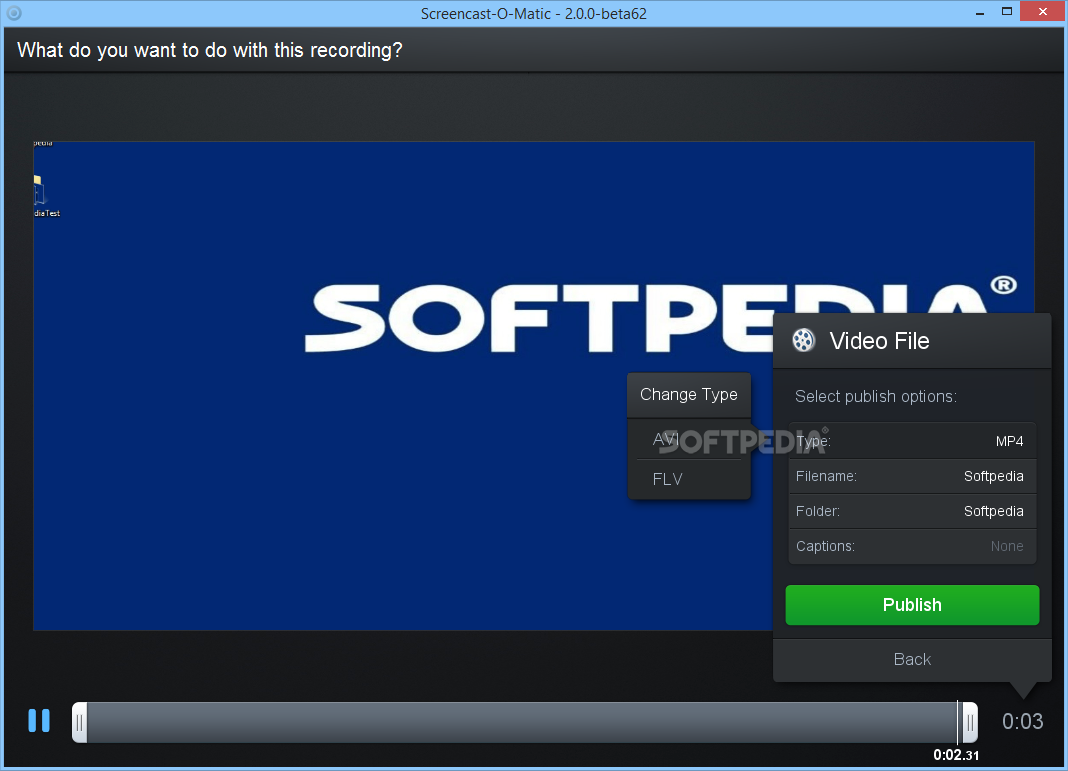Change the Folder Softpedia option
Viewport: 1068px width, 771px height.
pos(912,511)
